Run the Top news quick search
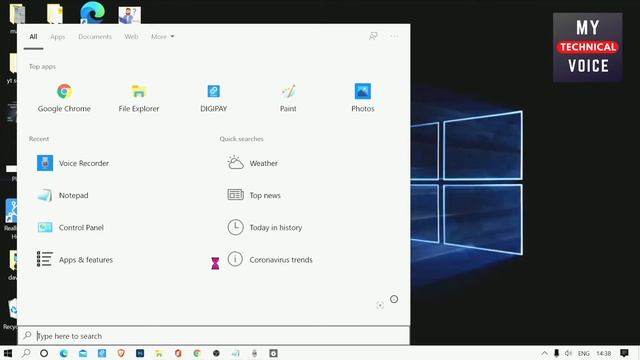The height and width of the screenshot is (360, 640). click(254, 195)
